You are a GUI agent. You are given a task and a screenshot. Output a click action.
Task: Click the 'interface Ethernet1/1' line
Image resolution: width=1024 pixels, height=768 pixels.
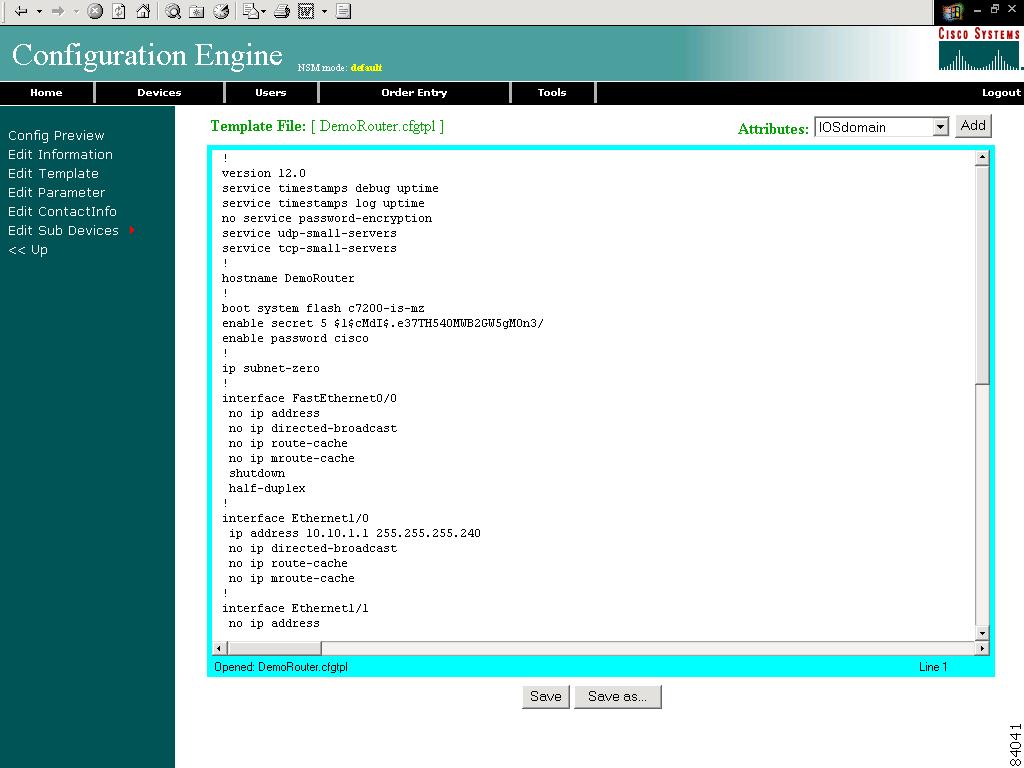tap(295, 609)
